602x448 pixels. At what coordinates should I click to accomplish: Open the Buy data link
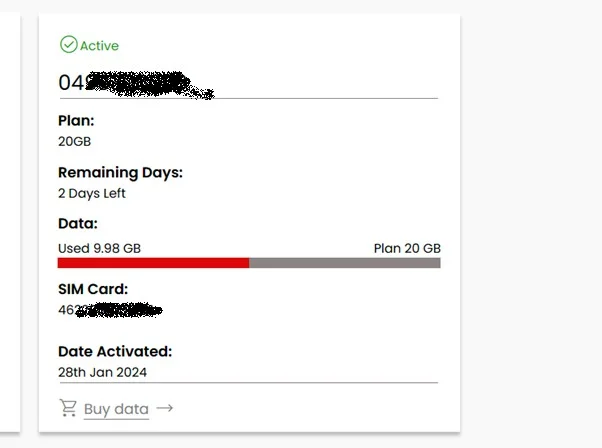(x=116, y=409)
